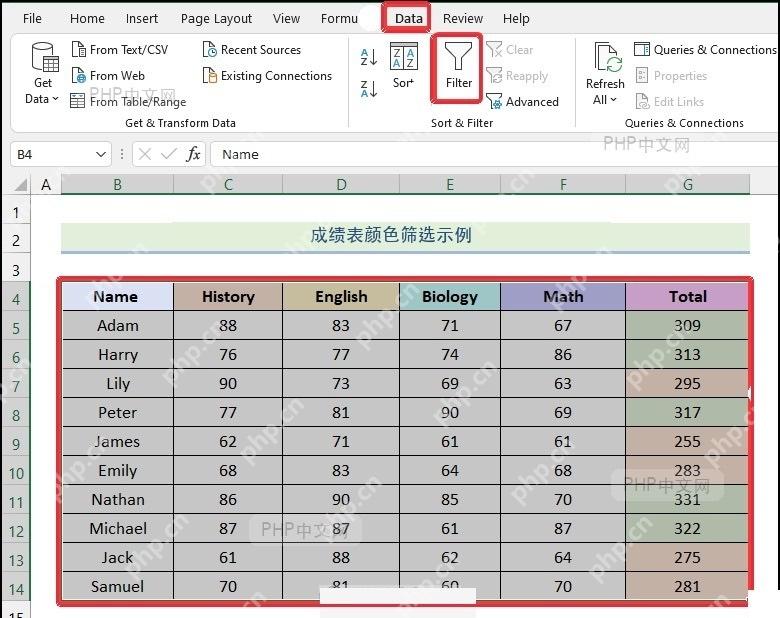Open the Help tab
The image size is (780, 618).
pyautogui.click(x=516, y=18)
